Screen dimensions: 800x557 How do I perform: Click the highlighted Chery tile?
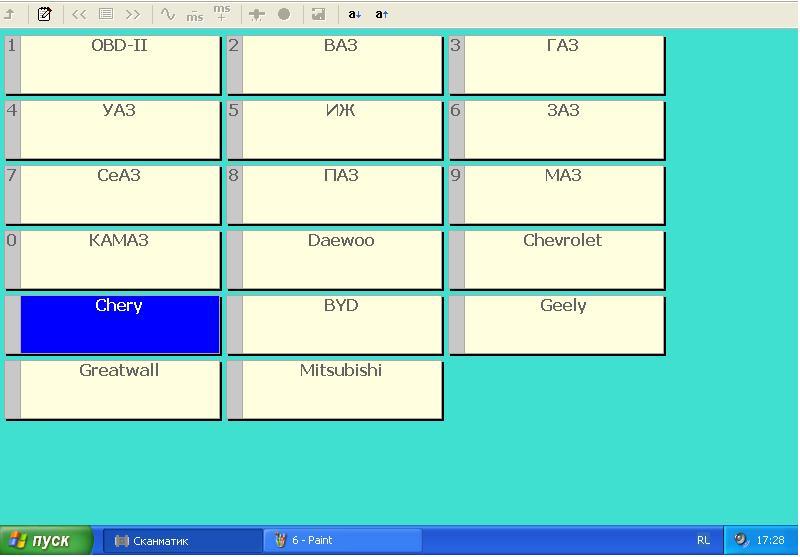pyautogui.click(x=113, y=325)
